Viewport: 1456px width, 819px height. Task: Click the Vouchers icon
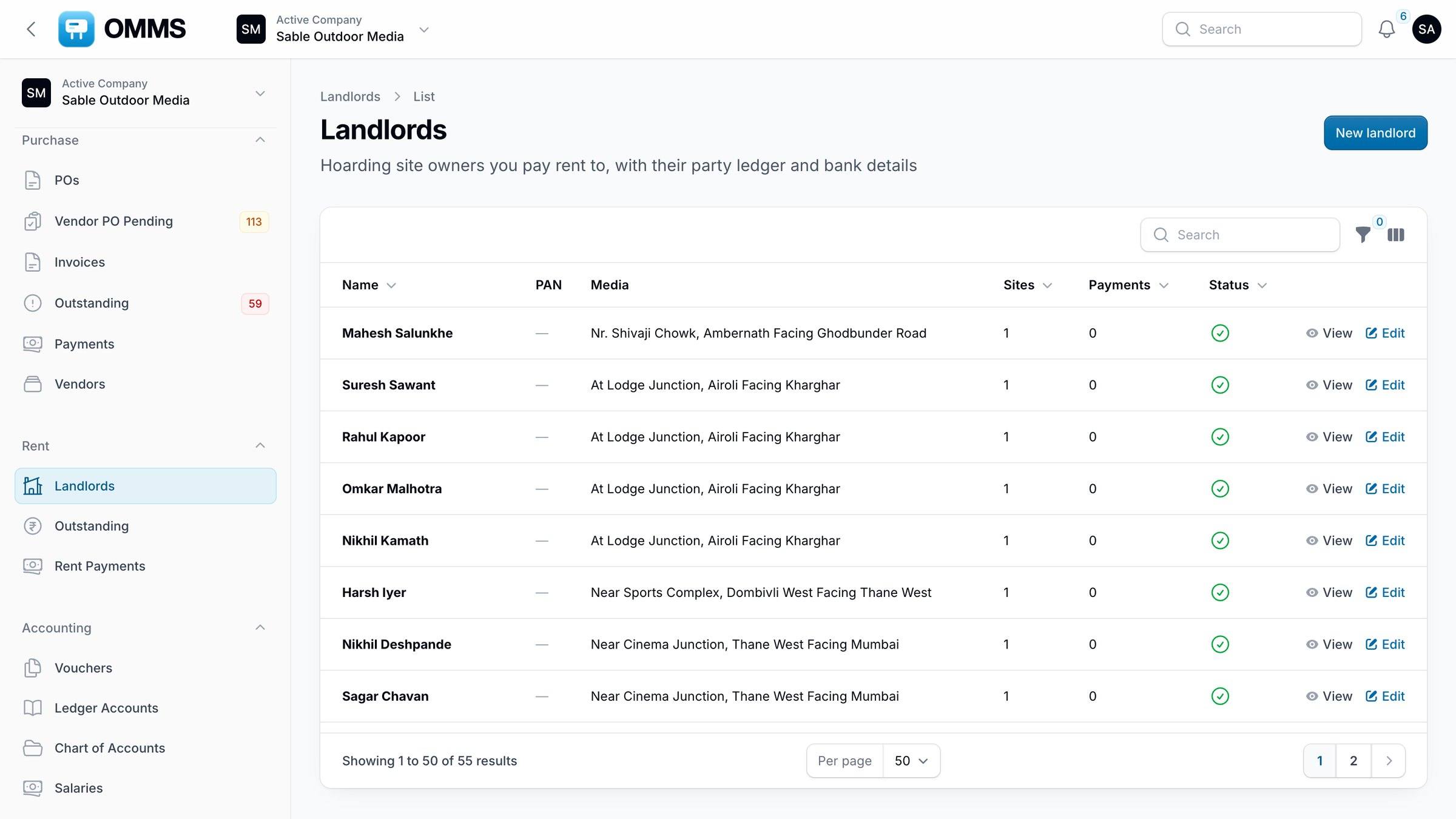pyautogui.click(x=33, y=668)
